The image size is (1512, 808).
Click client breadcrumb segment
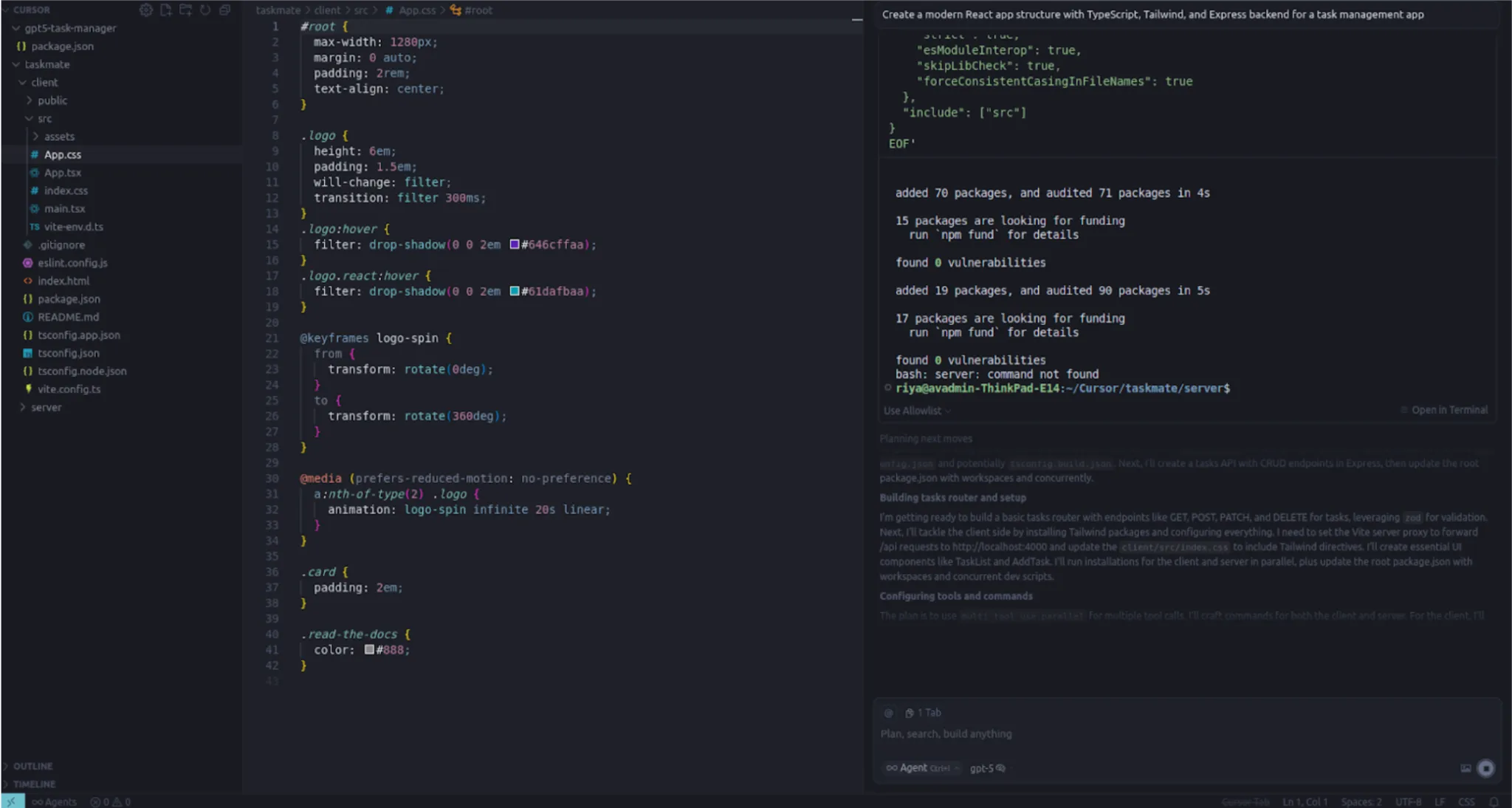click(327, 10)
